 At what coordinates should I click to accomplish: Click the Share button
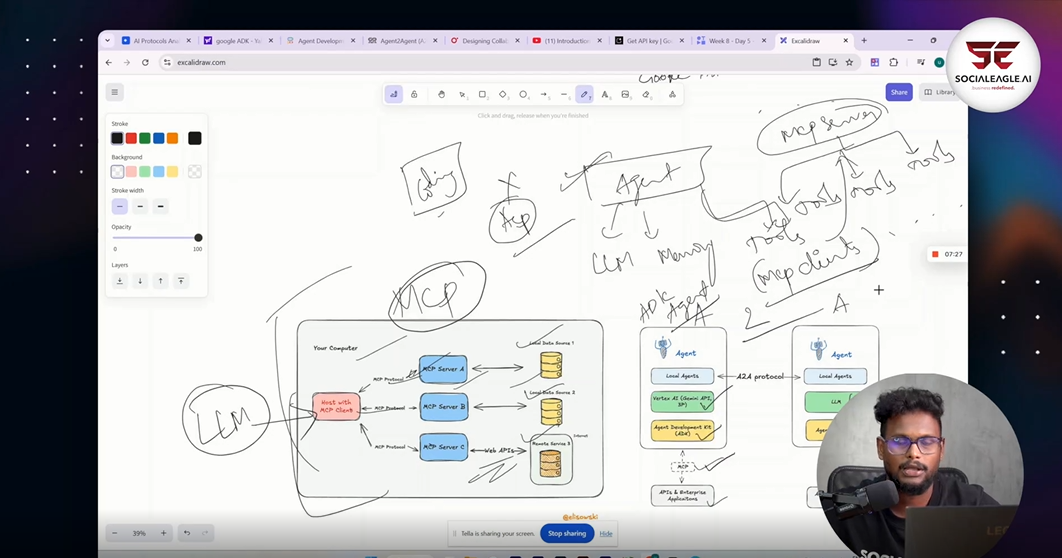(899, 92)
